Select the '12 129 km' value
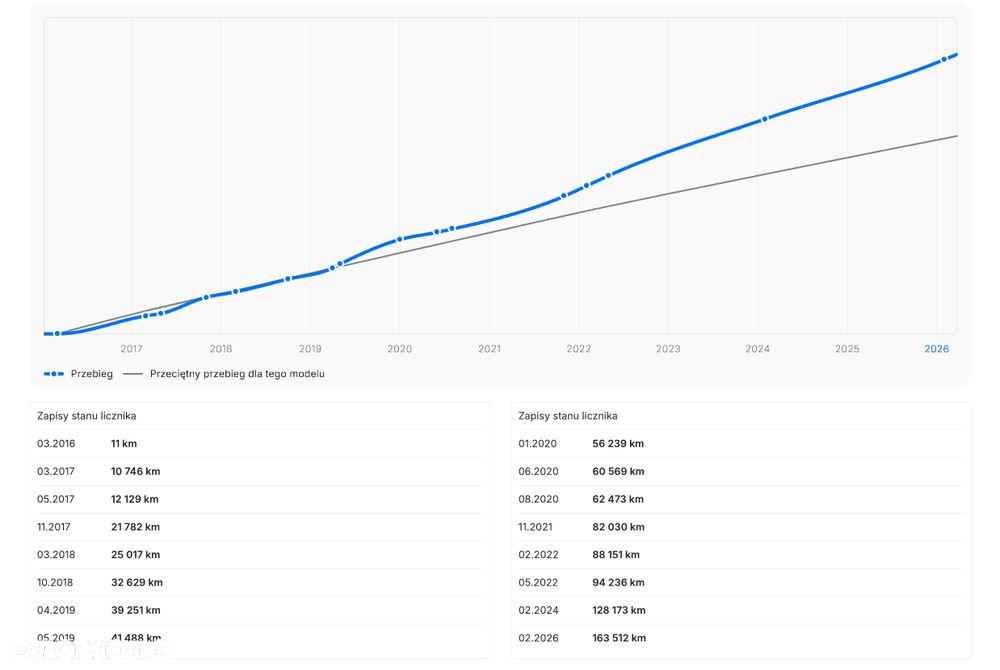 pos(135,499)
